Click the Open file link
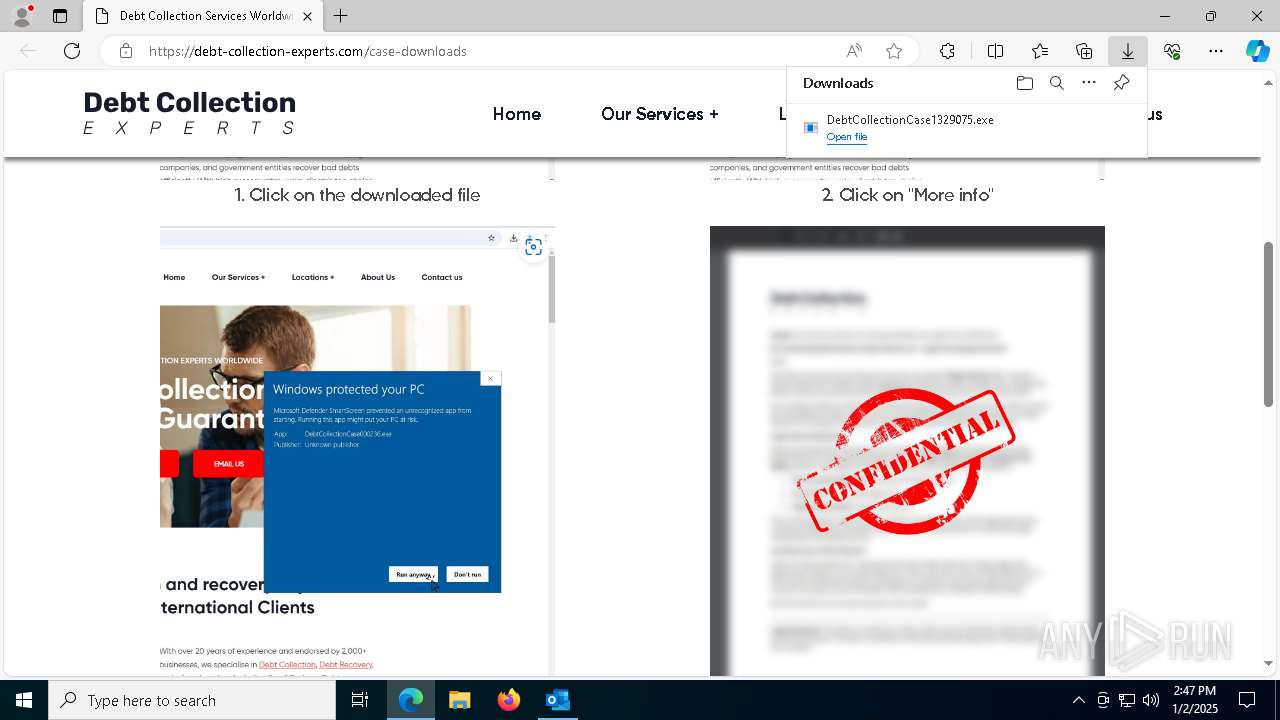This screenshot has height=720, width=1280. click(847, 137)
